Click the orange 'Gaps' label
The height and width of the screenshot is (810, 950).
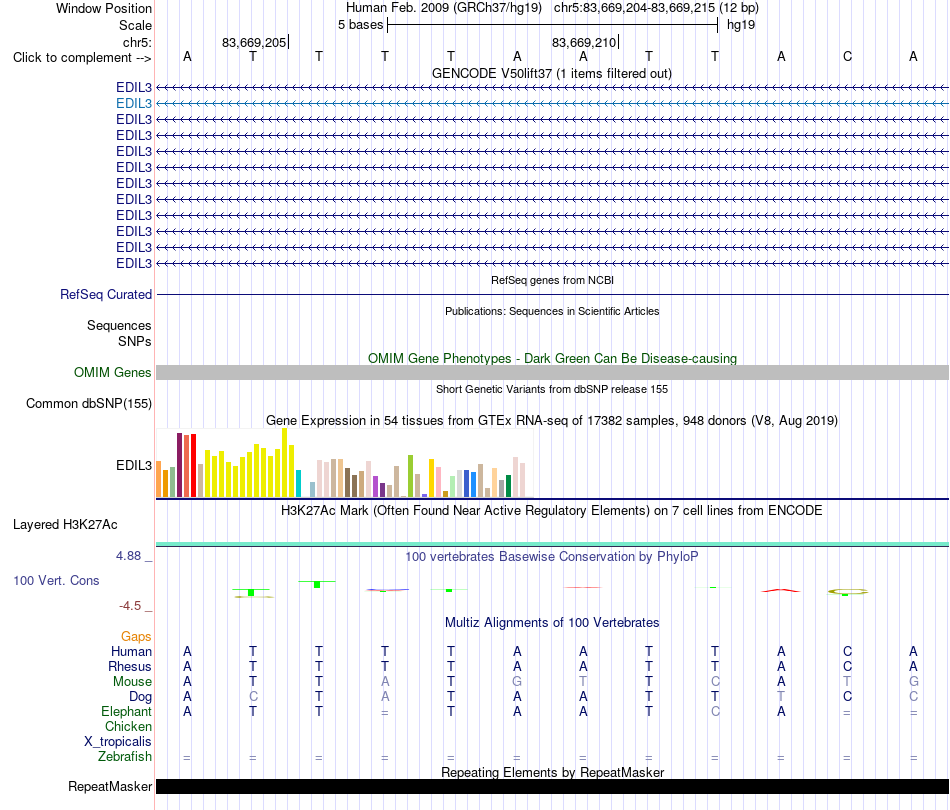(136, 636)
